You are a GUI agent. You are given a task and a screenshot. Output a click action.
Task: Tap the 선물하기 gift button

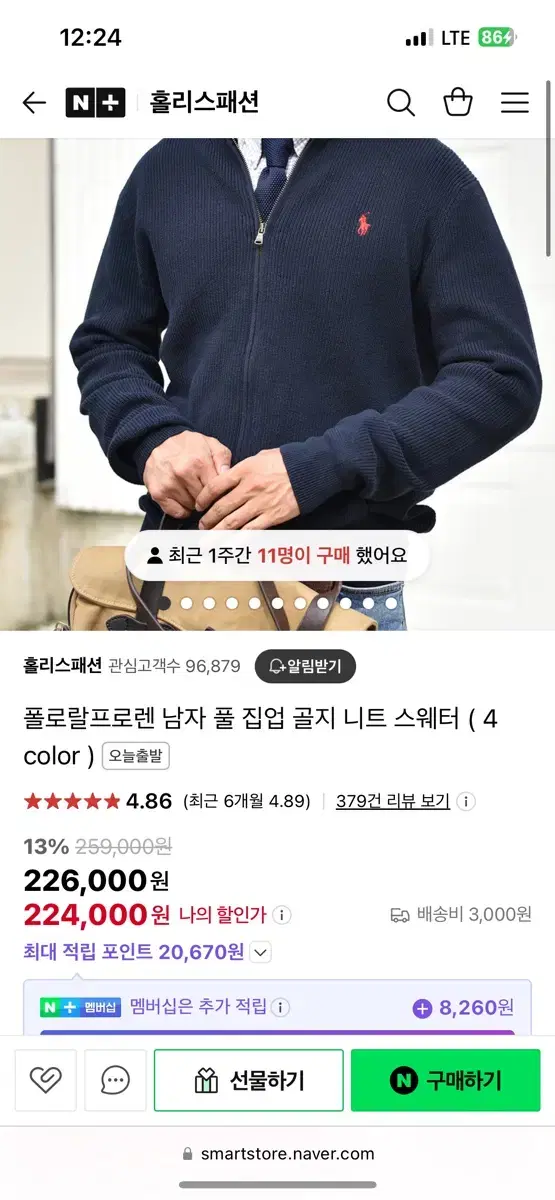248,1080
